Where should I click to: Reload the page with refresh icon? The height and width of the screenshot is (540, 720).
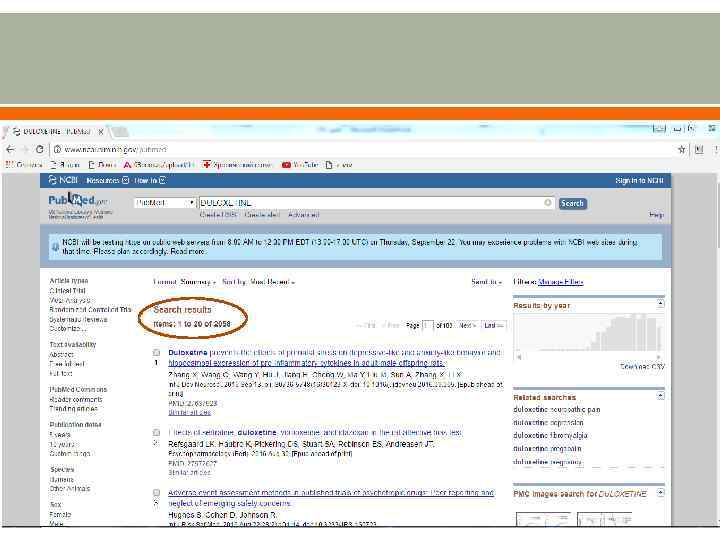[x=39, y=149]
